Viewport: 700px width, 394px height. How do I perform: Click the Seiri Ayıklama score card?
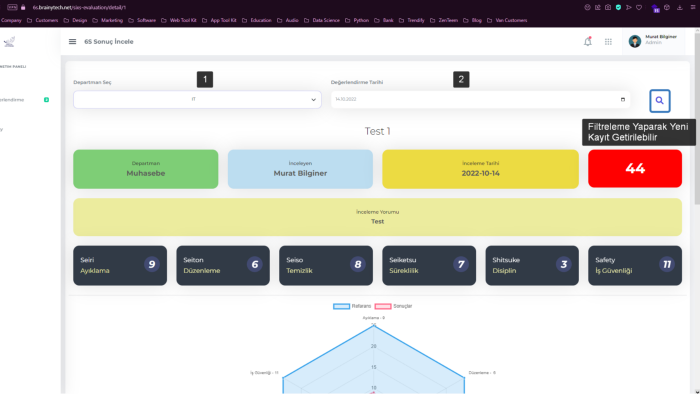(x=120, y=265)
